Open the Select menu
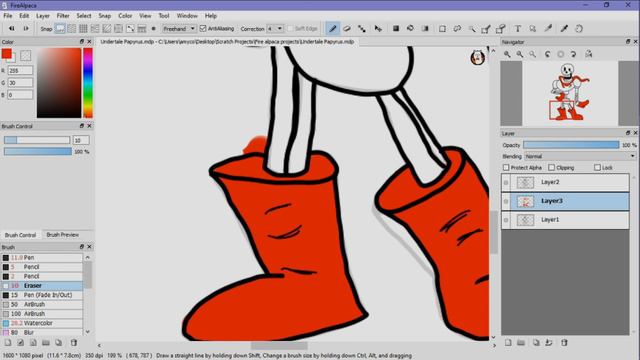This screenshot has height=360, width=640. (84, 16)
